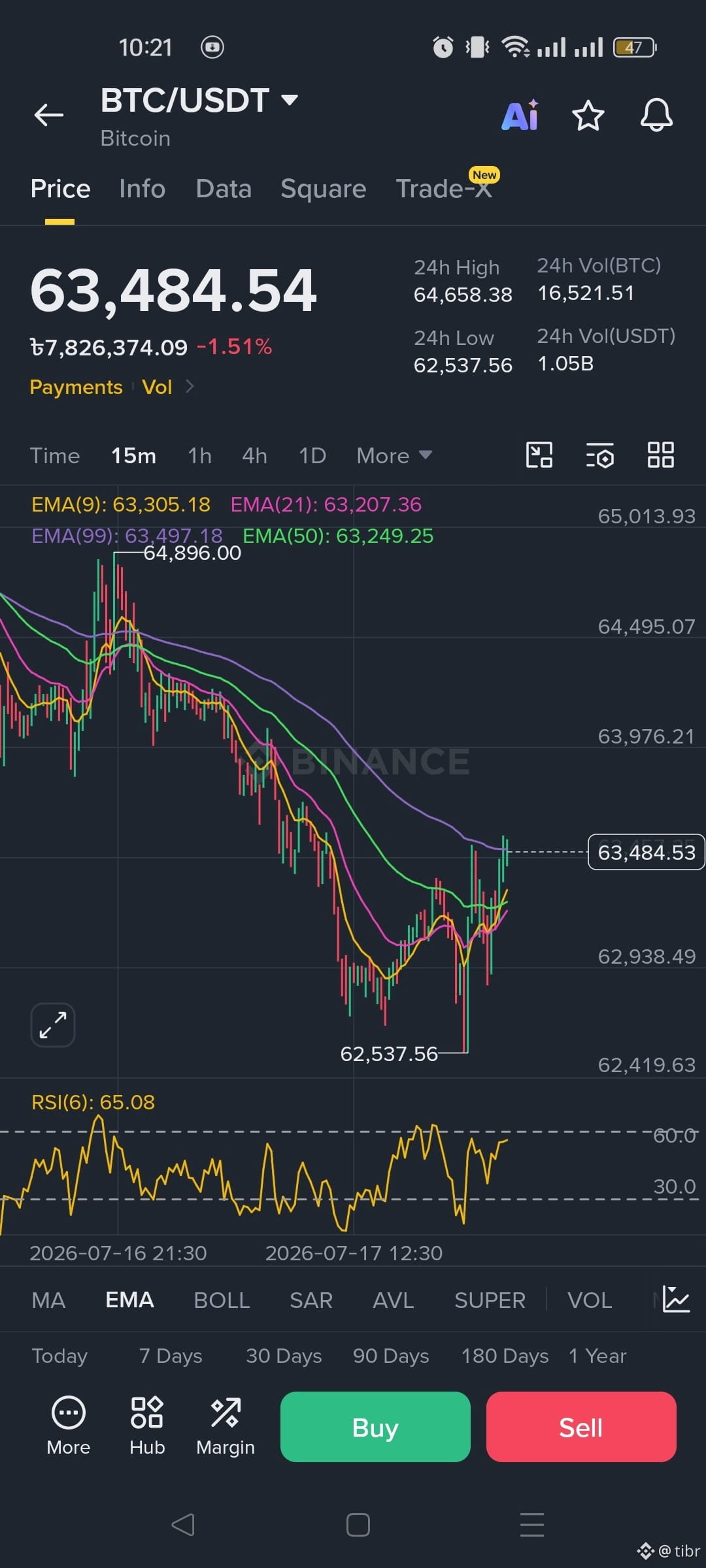The image size is (706, 1568).
Task: Select the 1h timeframe
Action: click(199, 455)
